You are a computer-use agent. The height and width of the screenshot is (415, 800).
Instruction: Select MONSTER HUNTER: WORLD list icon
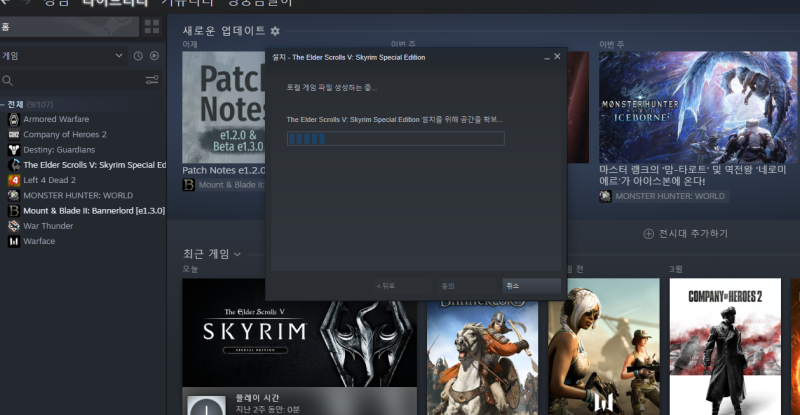(x=14, y=196)
